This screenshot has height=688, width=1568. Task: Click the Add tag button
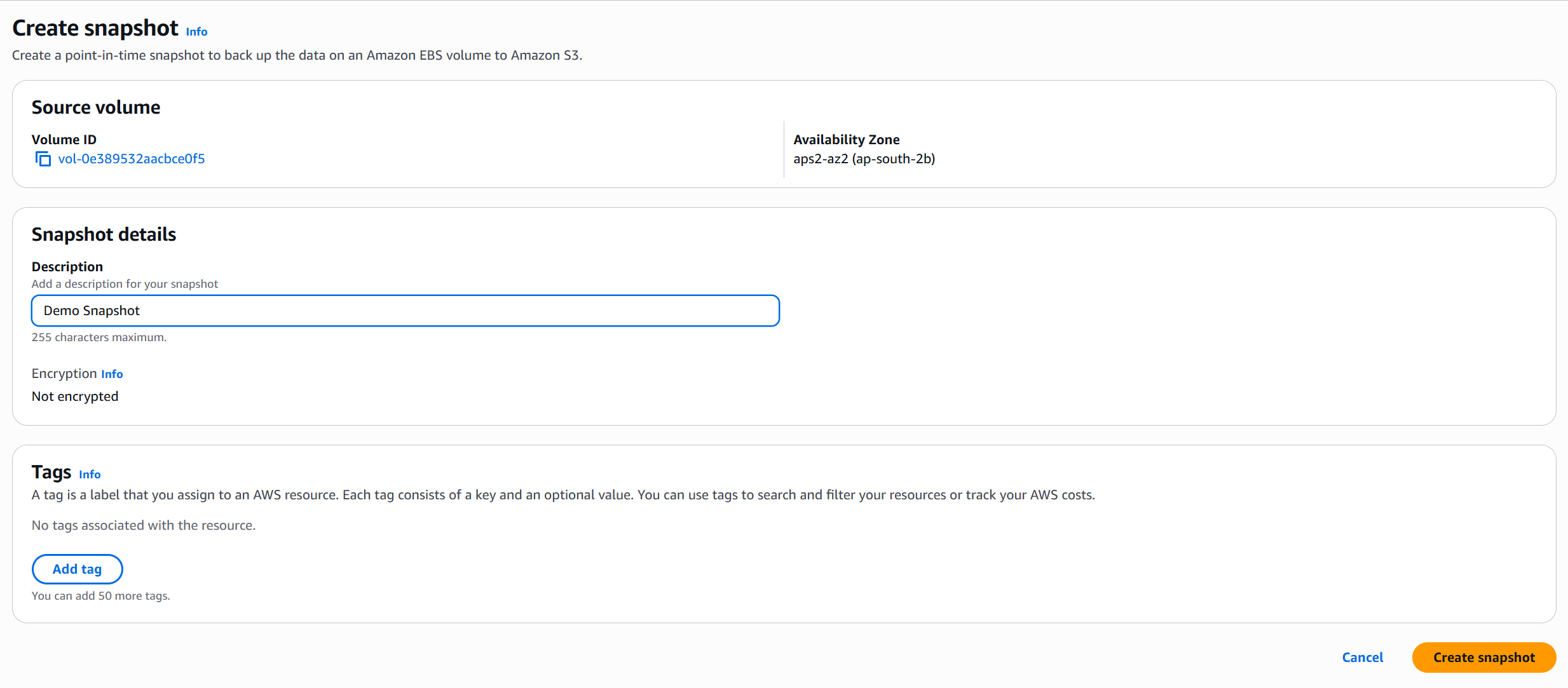click(77, 569)
